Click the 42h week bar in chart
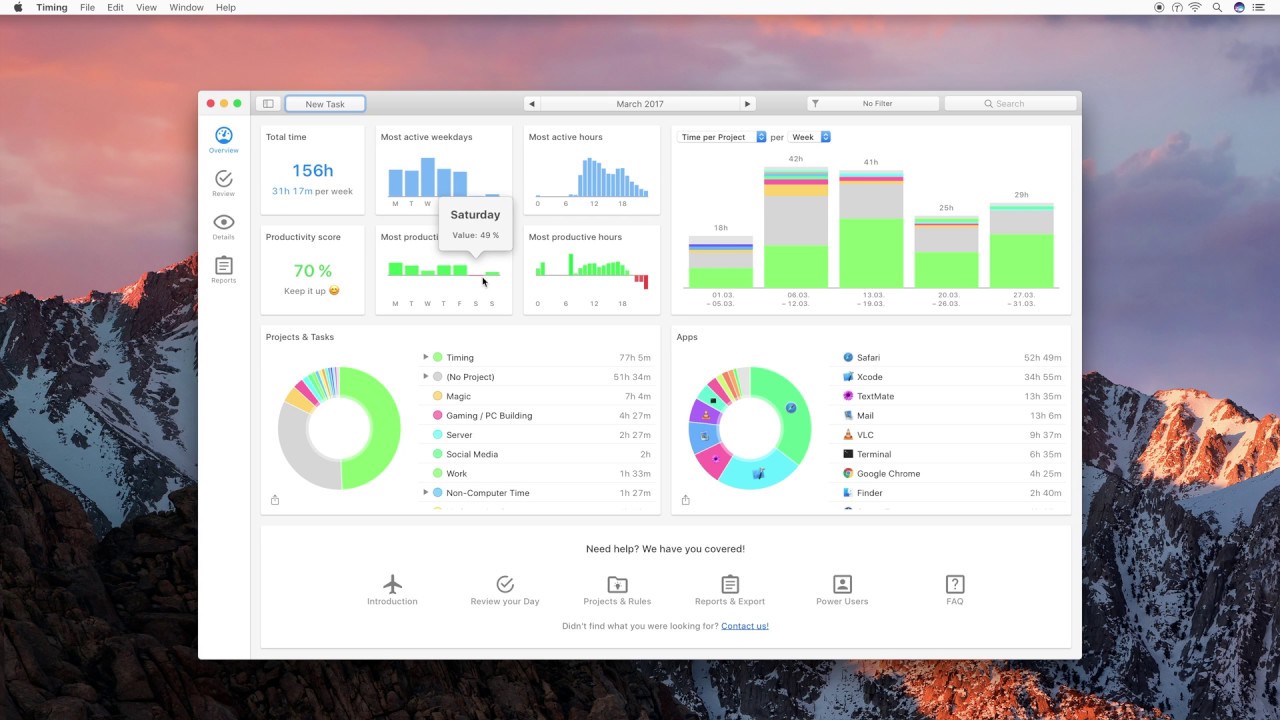The width and height of the screenshot is (1280, 720). 796,228
